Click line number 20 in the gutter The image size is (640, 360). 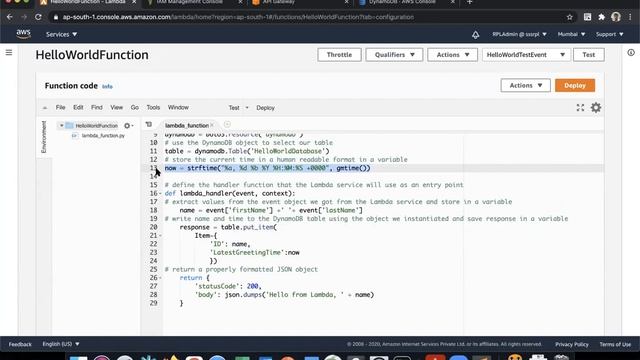[x=153, y=227]
